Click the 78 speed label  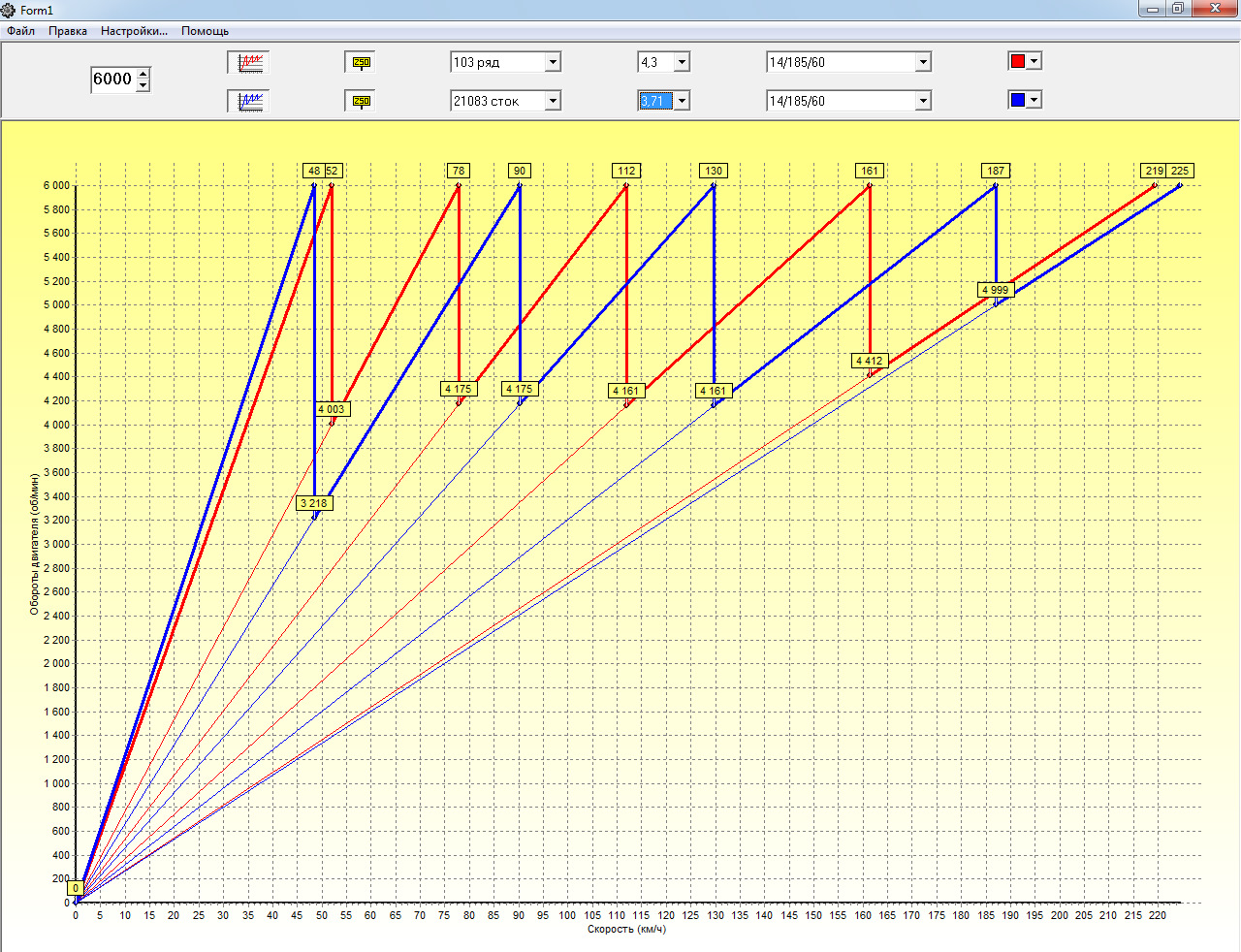[459, 171]
